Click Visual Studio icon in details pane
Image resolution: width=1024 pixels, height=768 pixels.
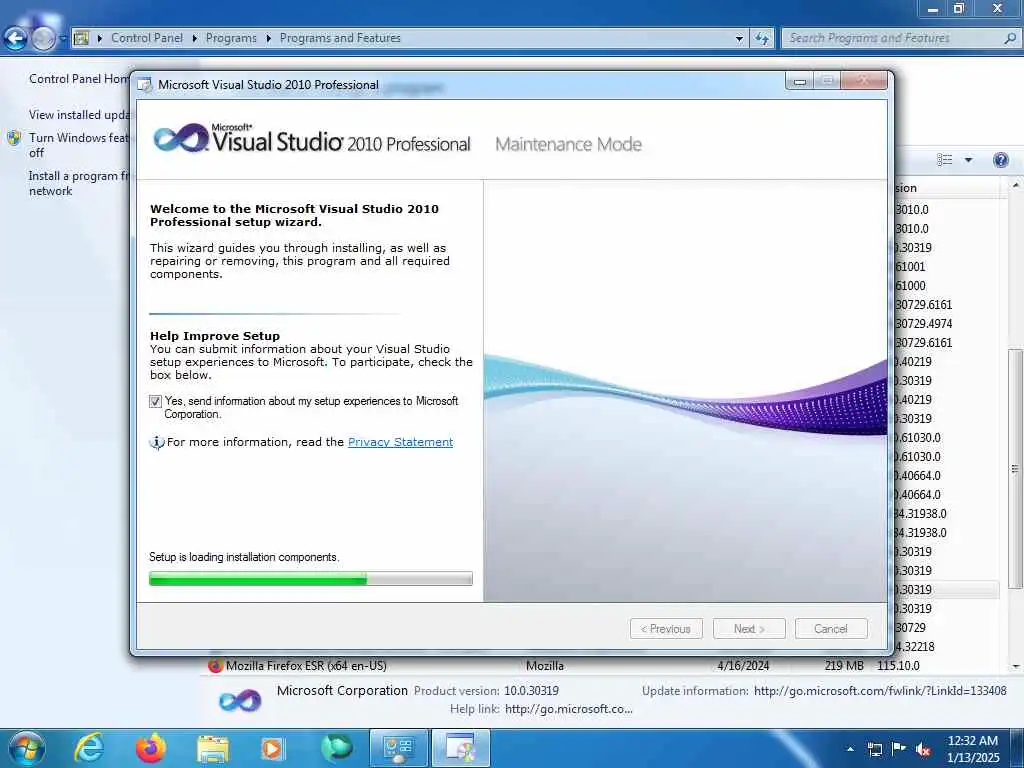coord(240,701)
